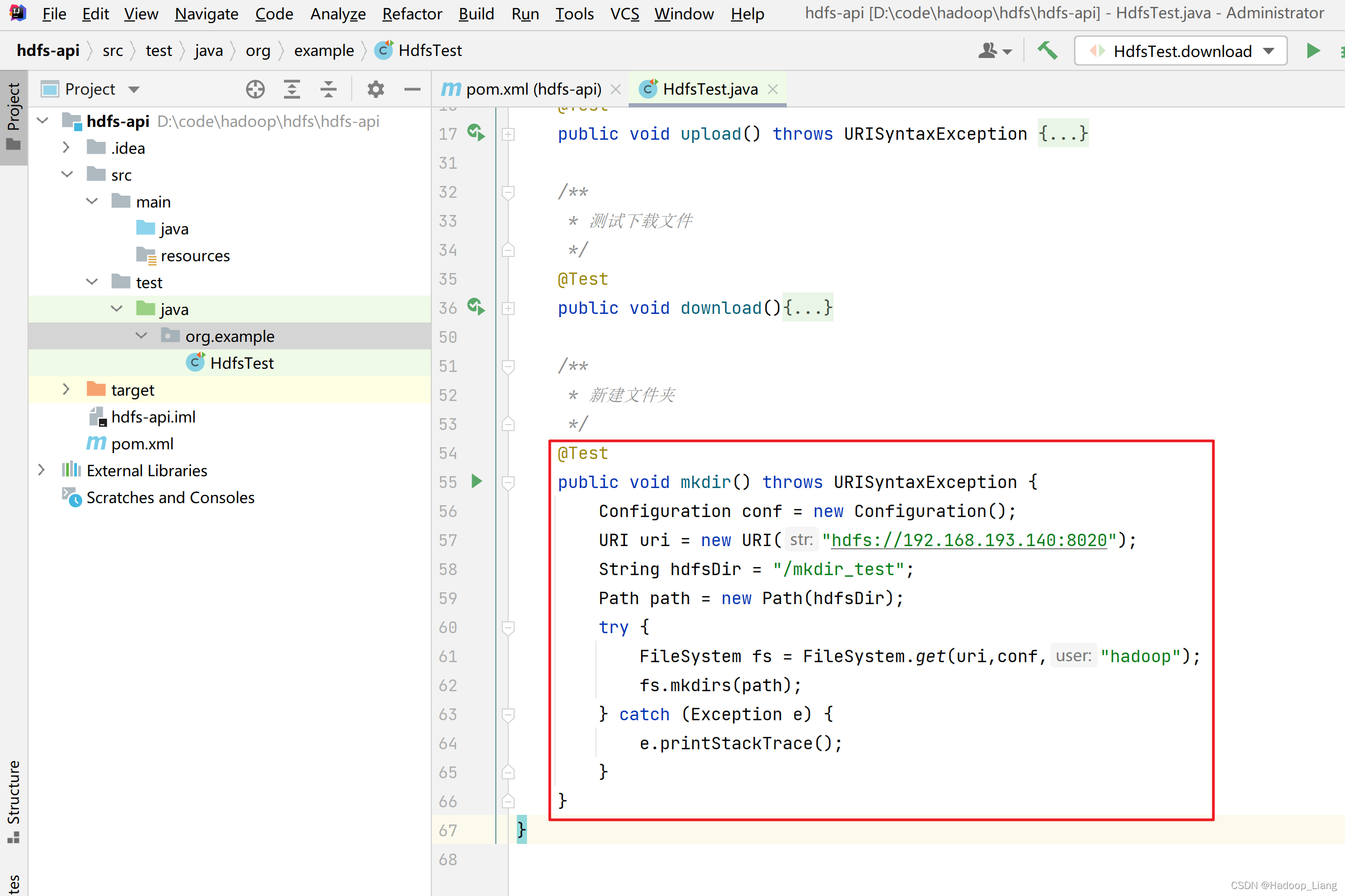Close the pom.xml editor tab
This screenshot has height=896, width=1345.
pyautogui.click(x=616, y=89)
